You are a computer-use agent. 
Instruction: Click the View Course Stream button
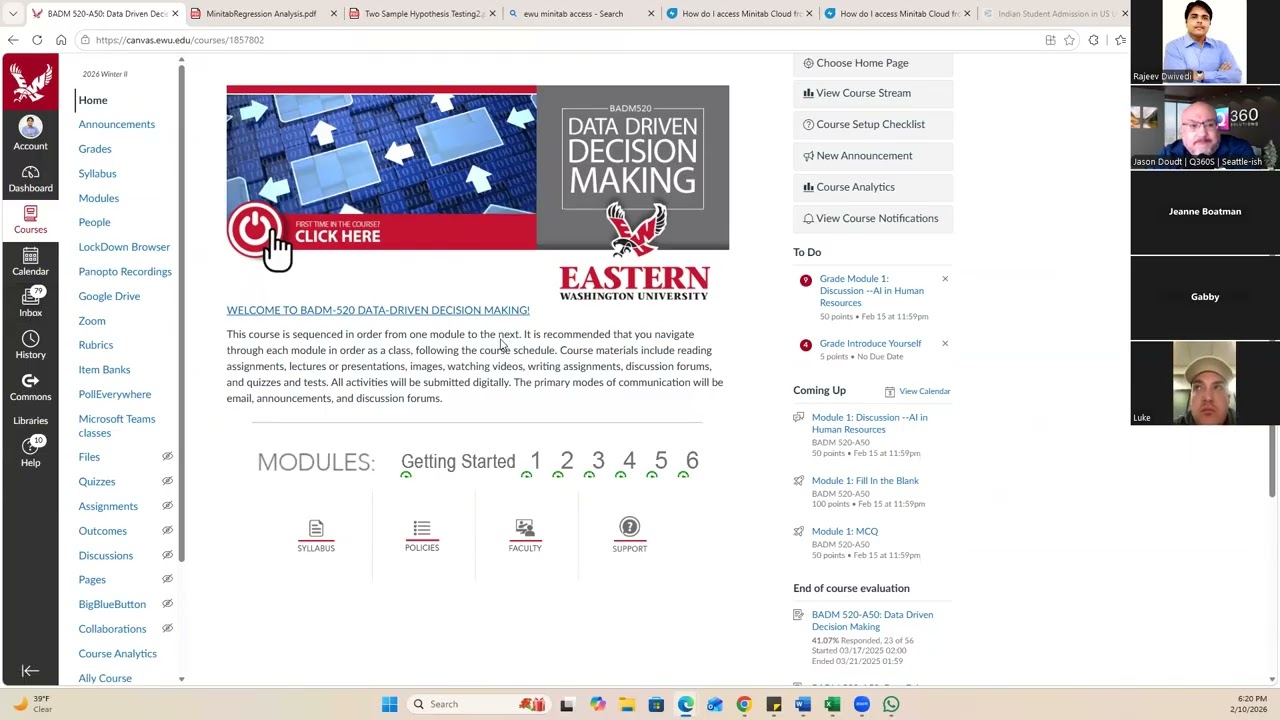(873, 93)
